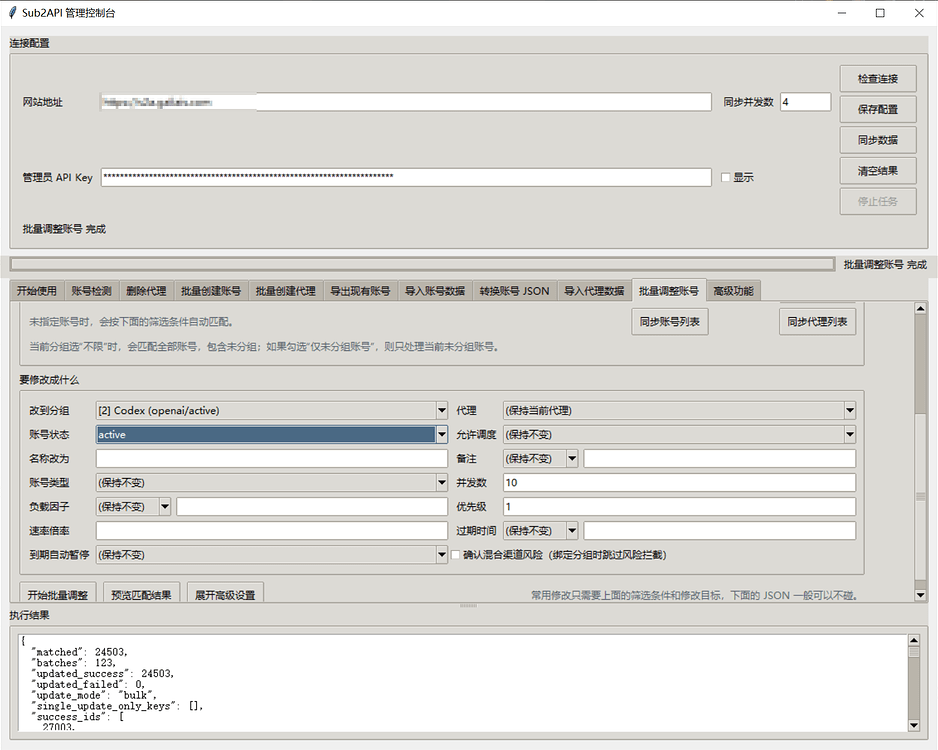Viewport: 938px width, 750px height.
Task: Start with the 开始批量调整 button
Action: (x=57, y=594)
